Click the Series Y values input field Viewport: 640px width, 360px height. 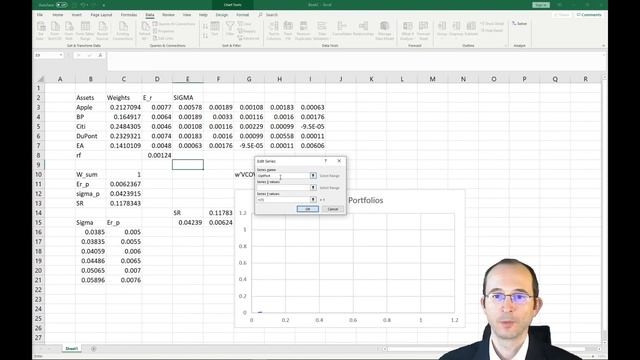pyautogui.click(x=283, y=200)
